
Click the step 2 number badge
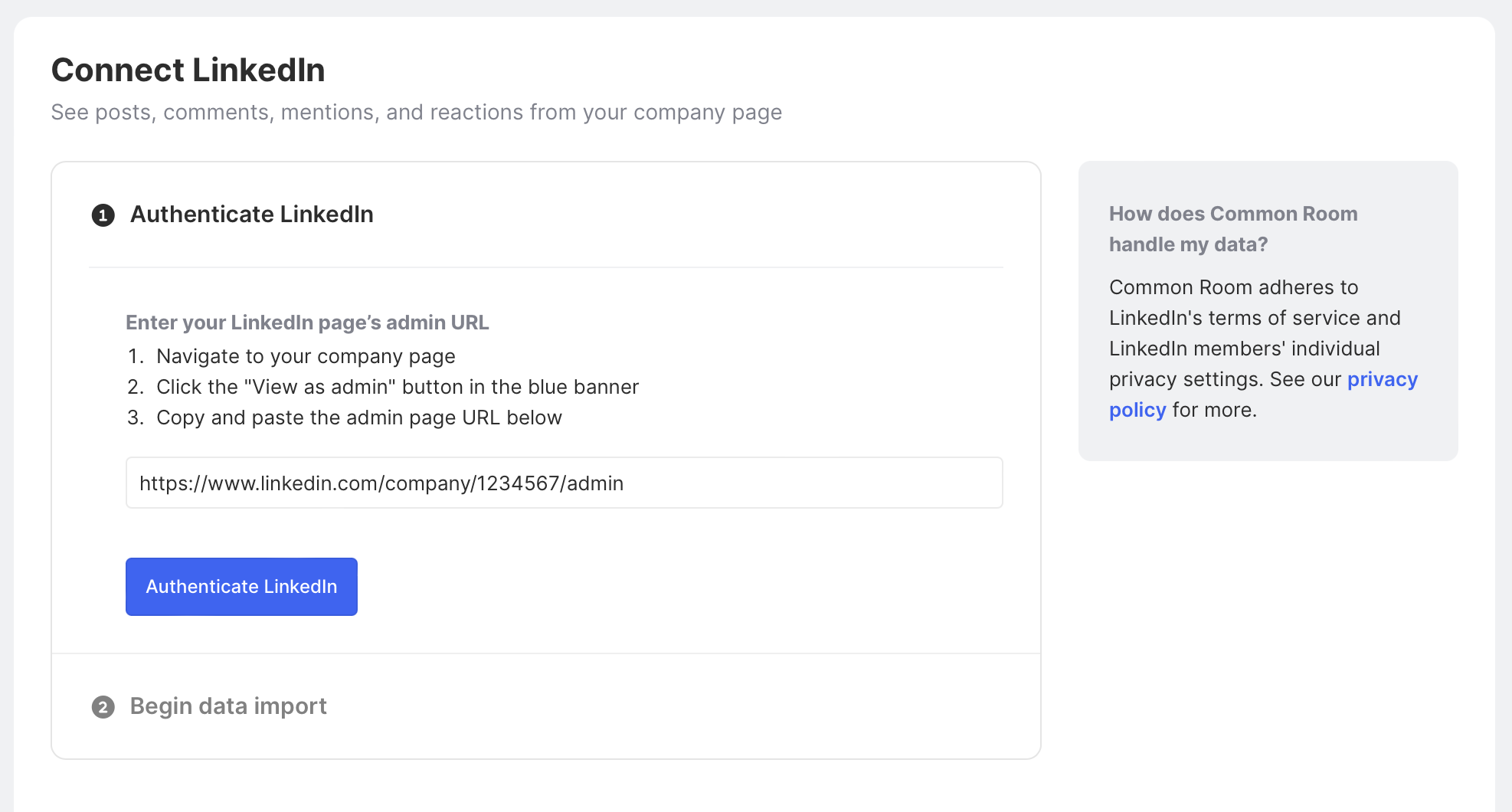click(103, 707)
